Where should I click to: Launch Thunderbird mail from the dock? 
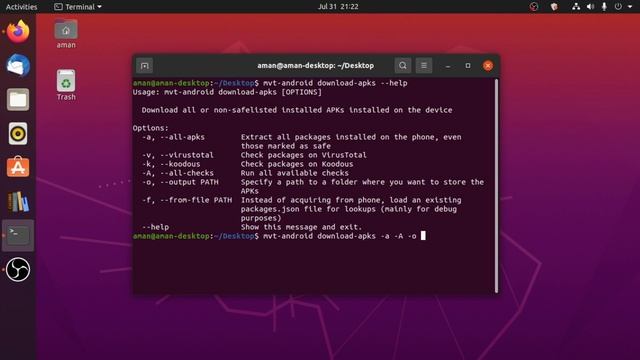18,65
